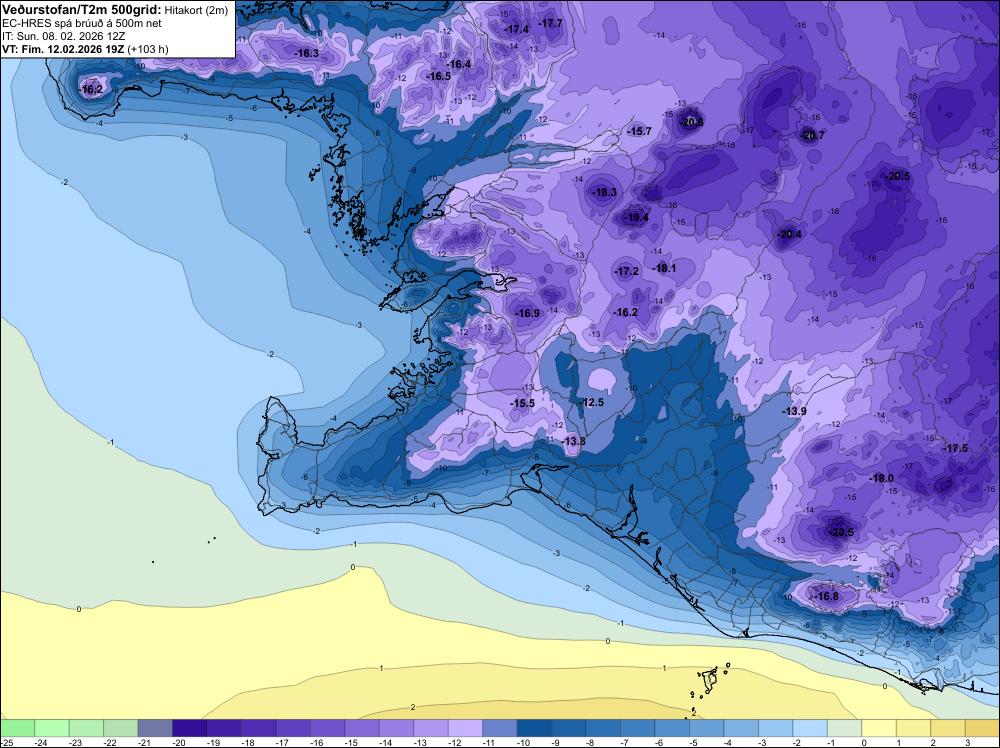This screenshot has width=1000, height=748.
Task: Click the valid time 'VT: Fim. 12.02.2026 19Z'
Action: pos(63,49)
